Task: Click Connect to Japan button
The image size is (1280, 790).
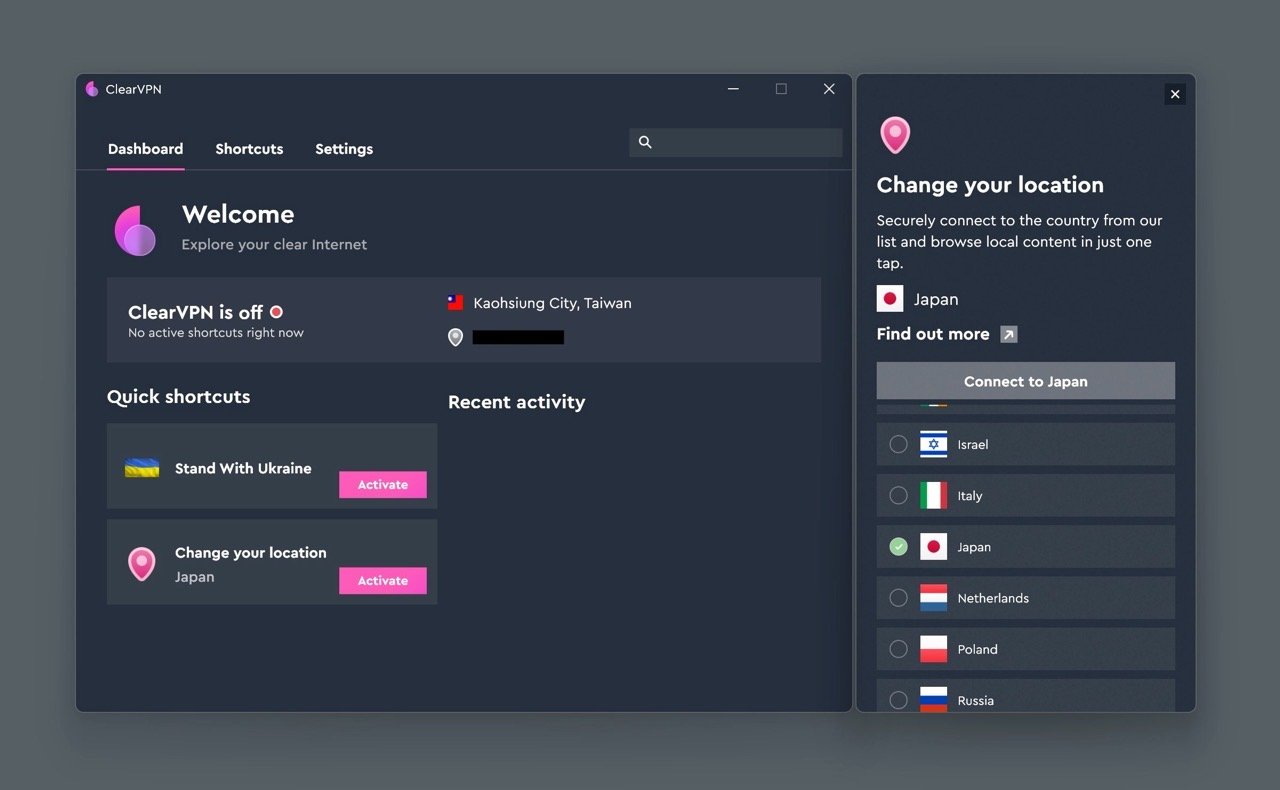Action: coord(1026,381)
